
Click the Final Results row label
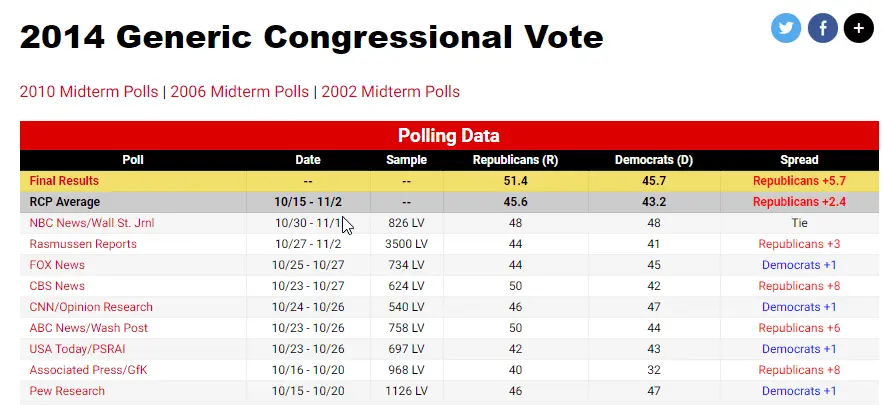pyautogui.click(x=64, y=181)
